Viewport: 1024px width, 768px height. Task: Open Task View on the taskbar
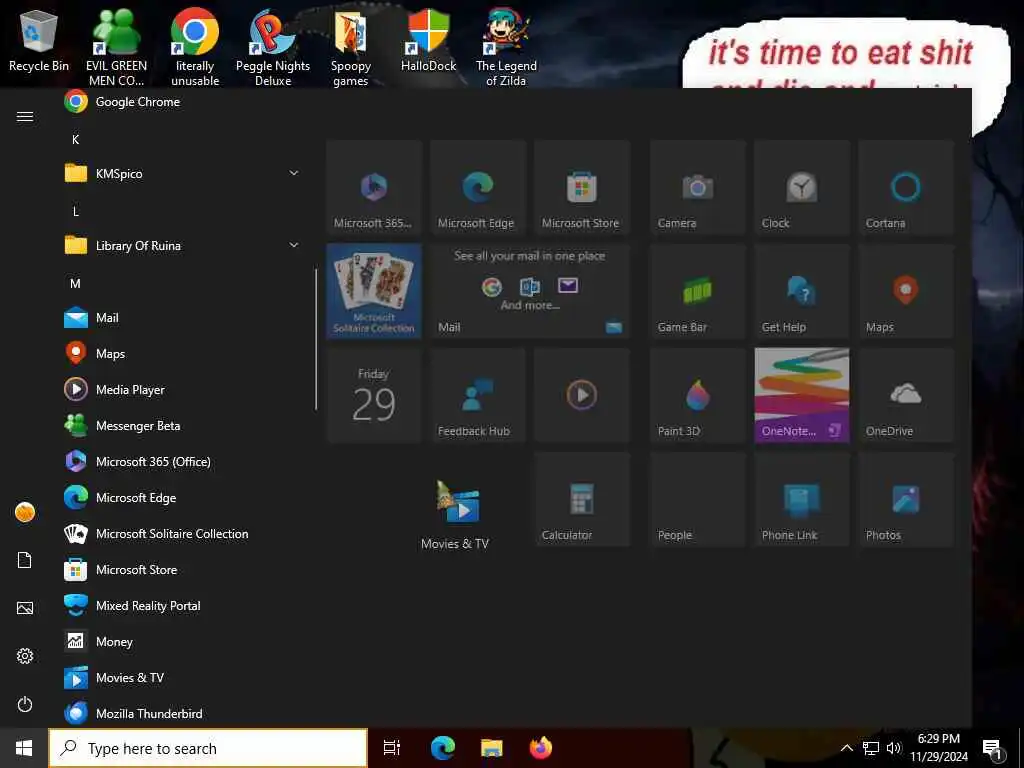click(392, 748)
